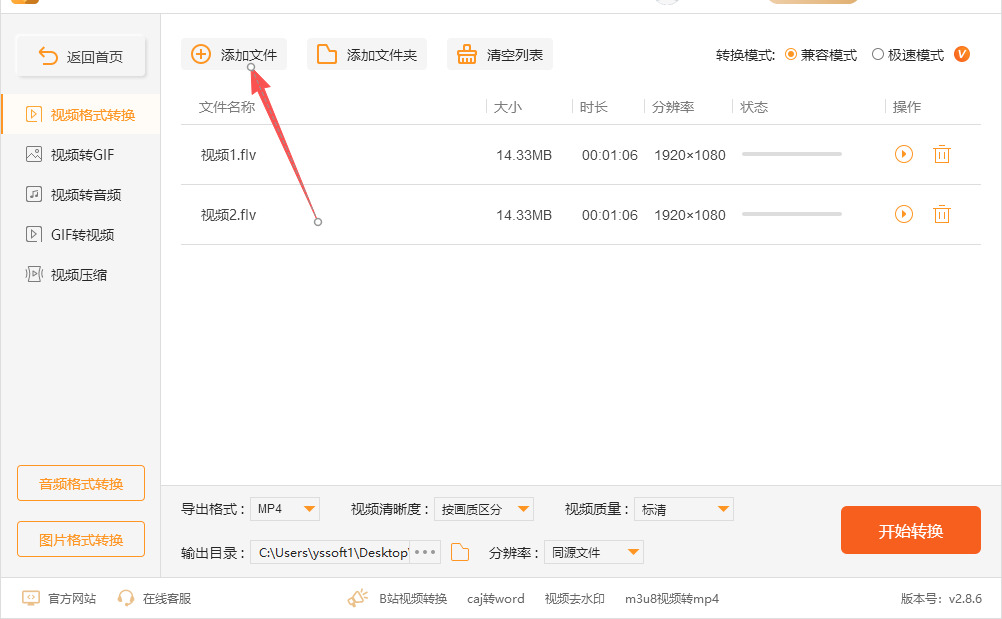Click 1920×1080 resolution of 视频2.flv
This screenshot has width=1002, height=619.
(690, 215)
